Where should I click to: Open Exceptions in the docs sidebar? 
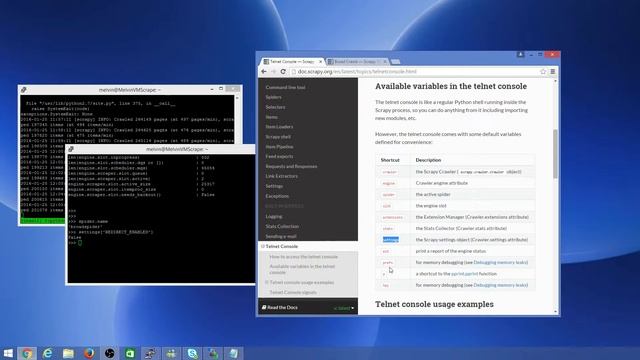tap(277, 196)
